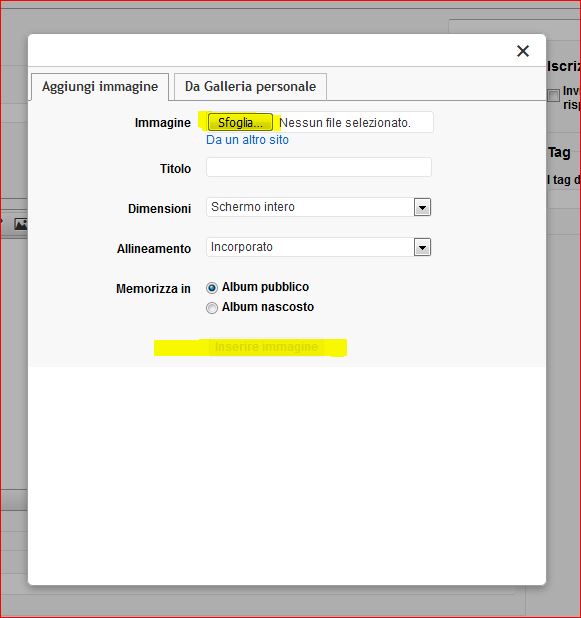581x618 pixels.
Task: Switch to the Aggiungi immagine tab
Action: point(100,87)
